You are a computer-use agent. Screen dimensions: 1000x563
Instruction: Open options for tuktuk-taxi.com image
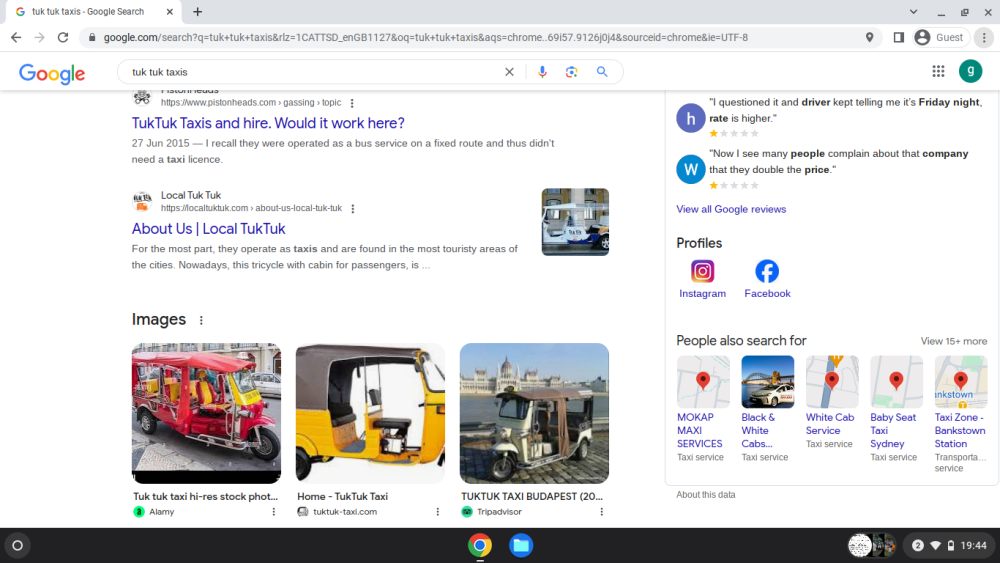(x=438, y=512)
